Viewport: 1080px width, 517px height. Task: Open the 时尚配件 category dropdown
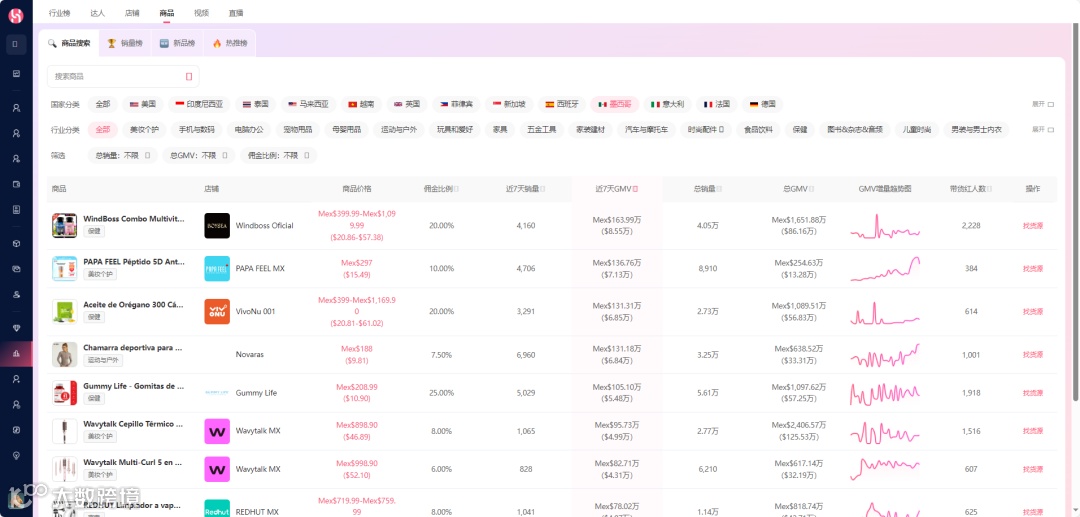705,129
